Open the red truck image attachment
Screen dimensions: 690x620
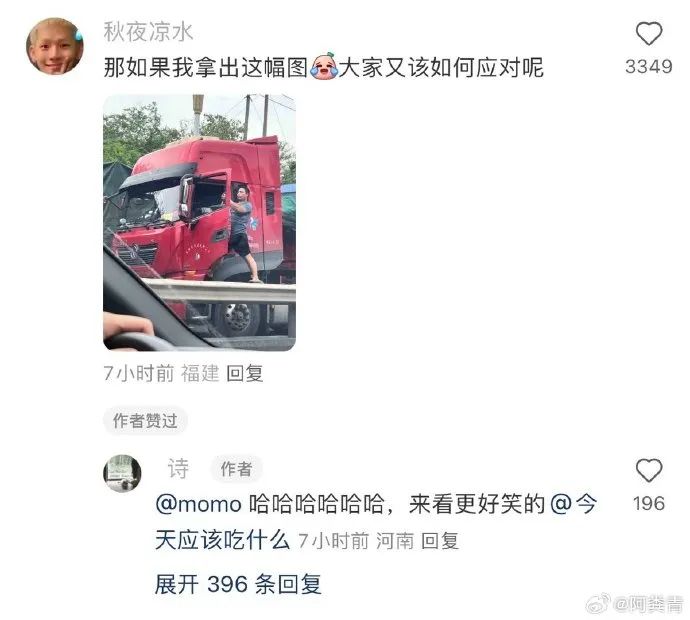click(199, 222)
